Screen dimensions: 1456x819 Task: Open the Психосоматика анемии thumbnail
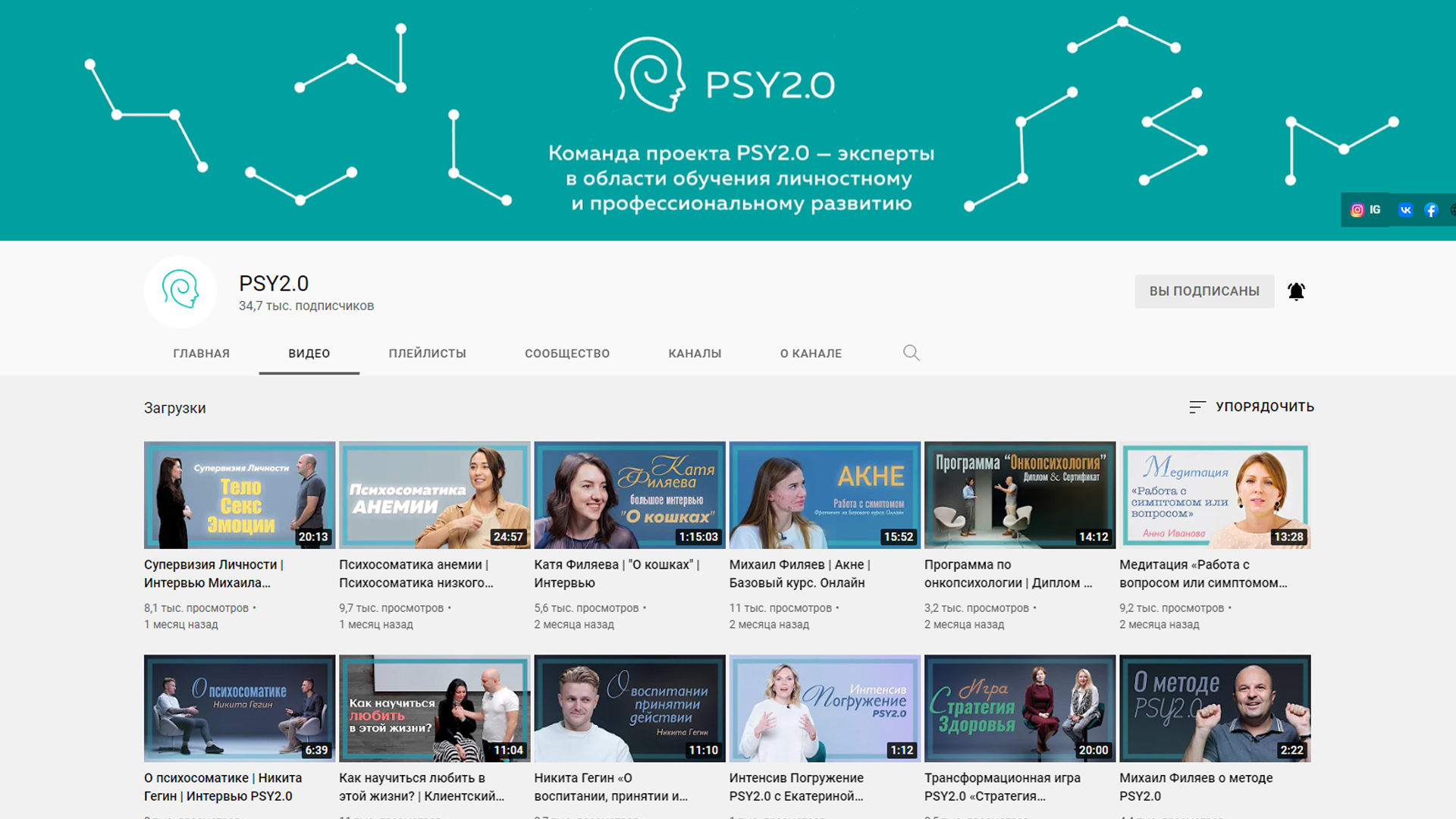[x=435, y=495]
